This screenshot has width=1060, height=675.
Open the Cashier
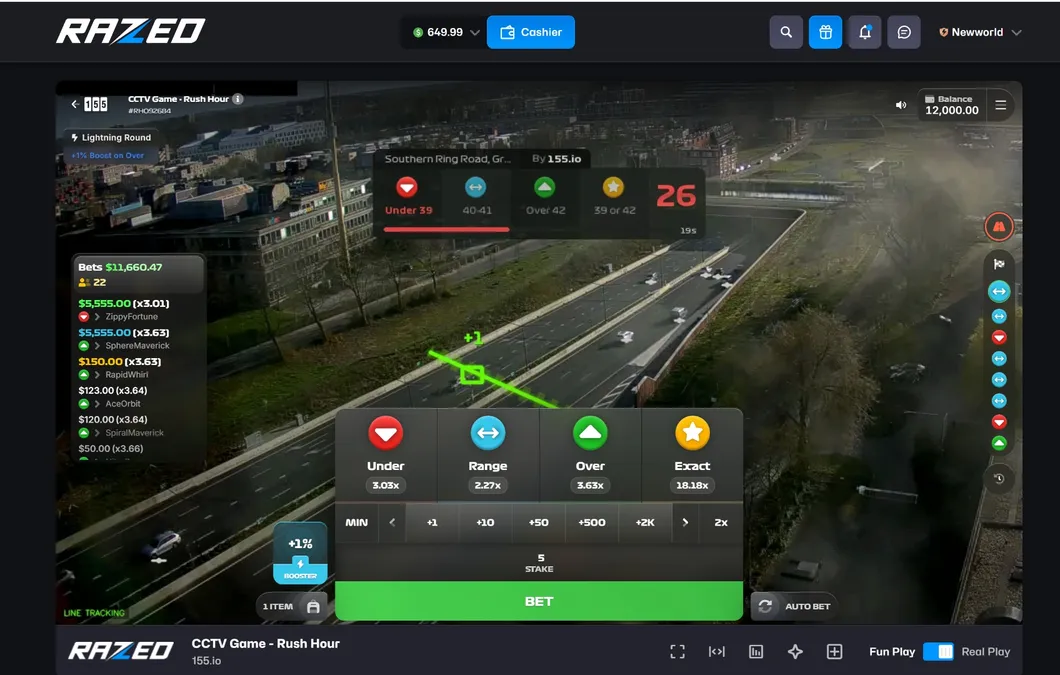[531, 31]
